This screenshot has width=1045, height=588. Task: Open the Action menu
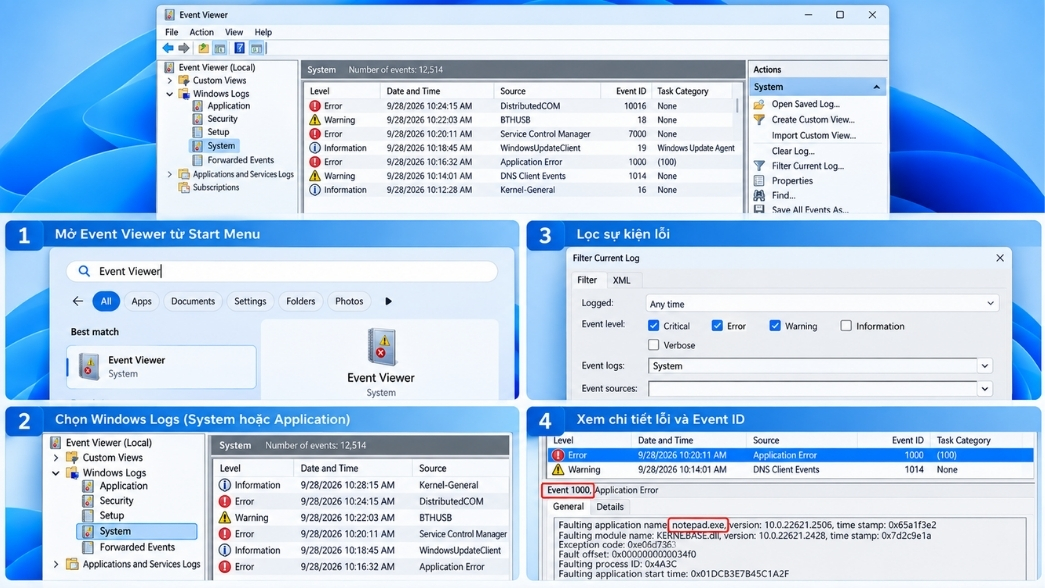pos(201,32)
